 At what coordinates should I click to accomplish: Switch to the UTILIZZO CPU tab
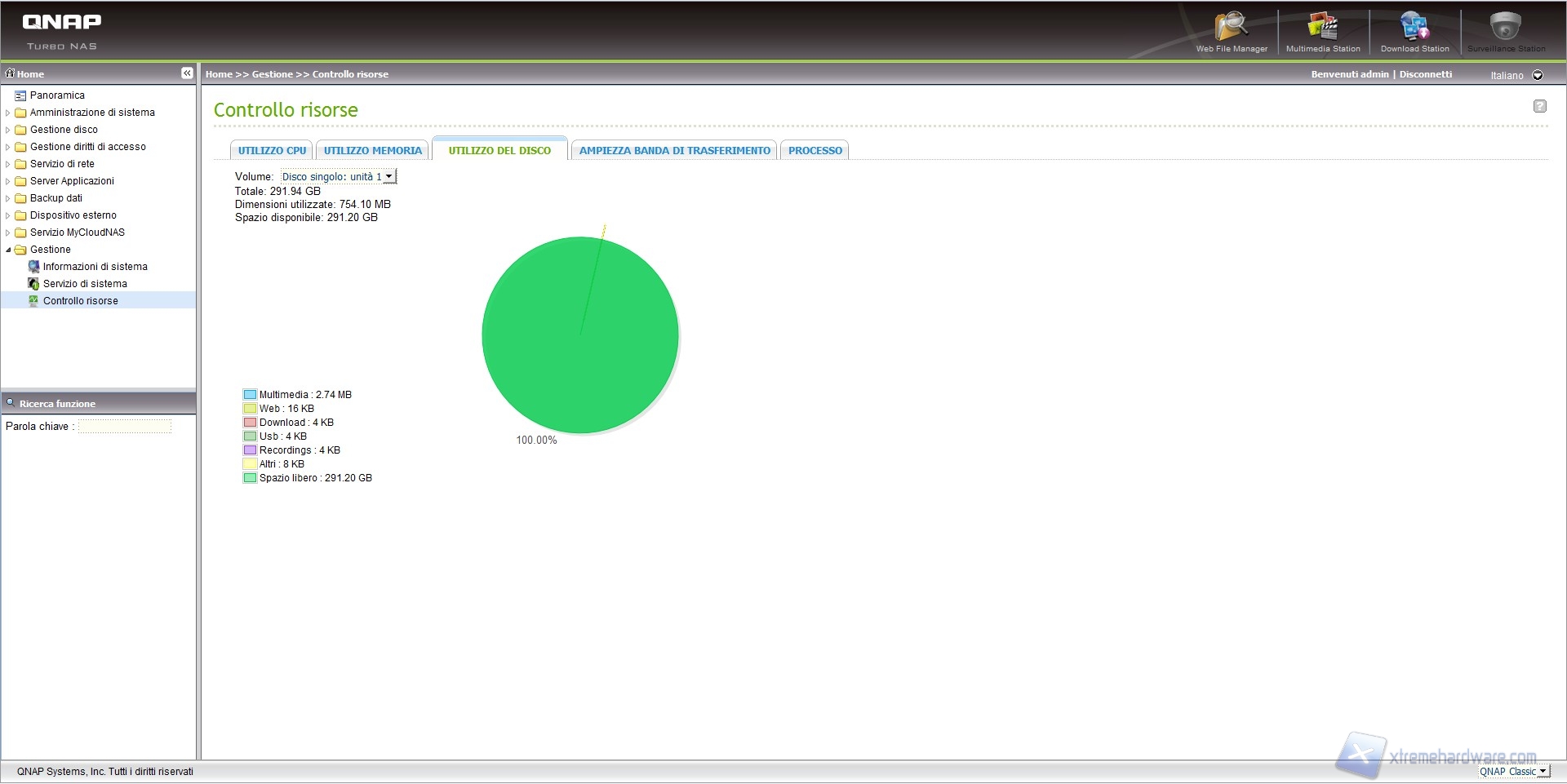272,151
